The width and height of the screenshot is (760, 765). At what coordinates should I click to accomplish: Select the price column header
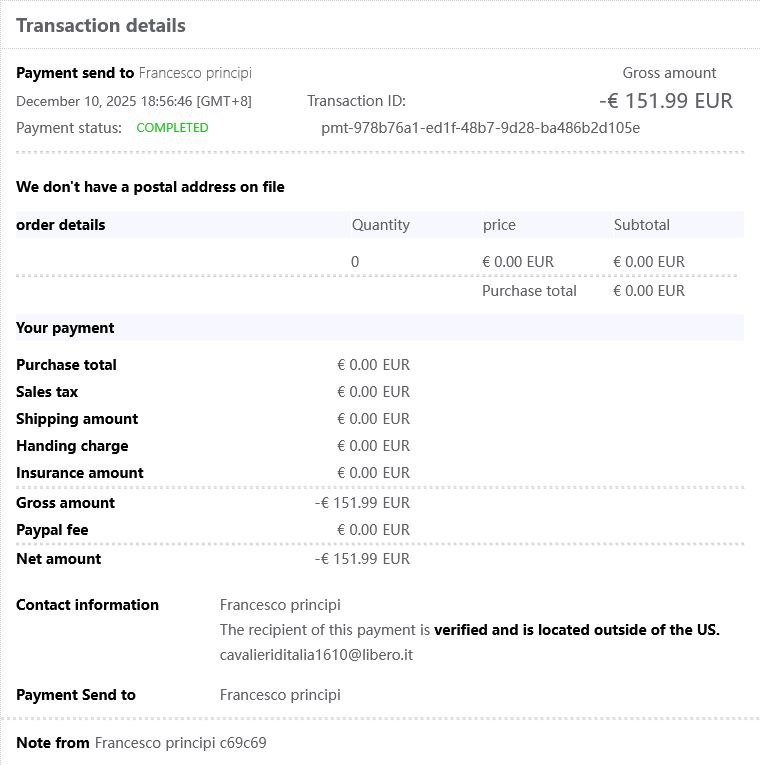(499, 225)
